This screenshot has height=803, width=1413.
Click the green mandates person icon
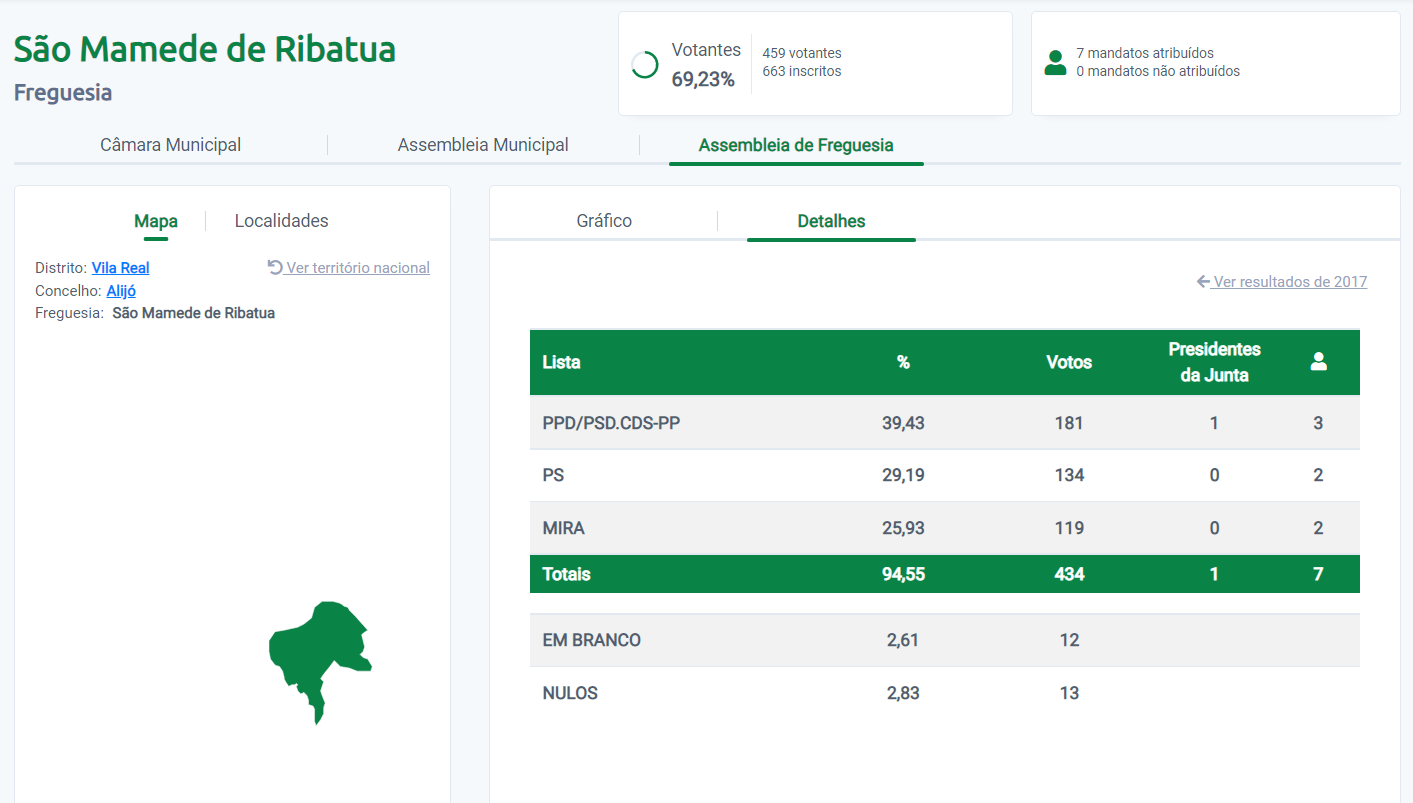click(x=1055, y=63)
